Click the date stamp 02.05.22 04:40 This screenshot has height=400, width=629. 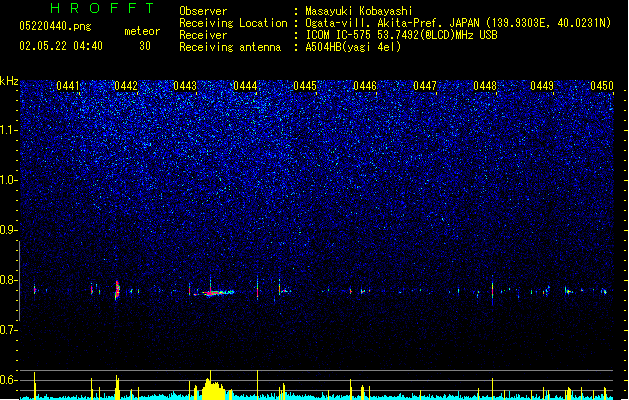click(61, 45)
